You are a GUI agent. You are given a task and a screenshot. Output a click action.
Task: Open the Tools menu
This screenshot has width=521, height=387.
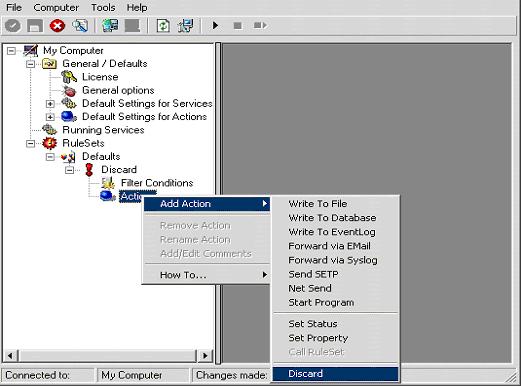click(x=103, y=7)
